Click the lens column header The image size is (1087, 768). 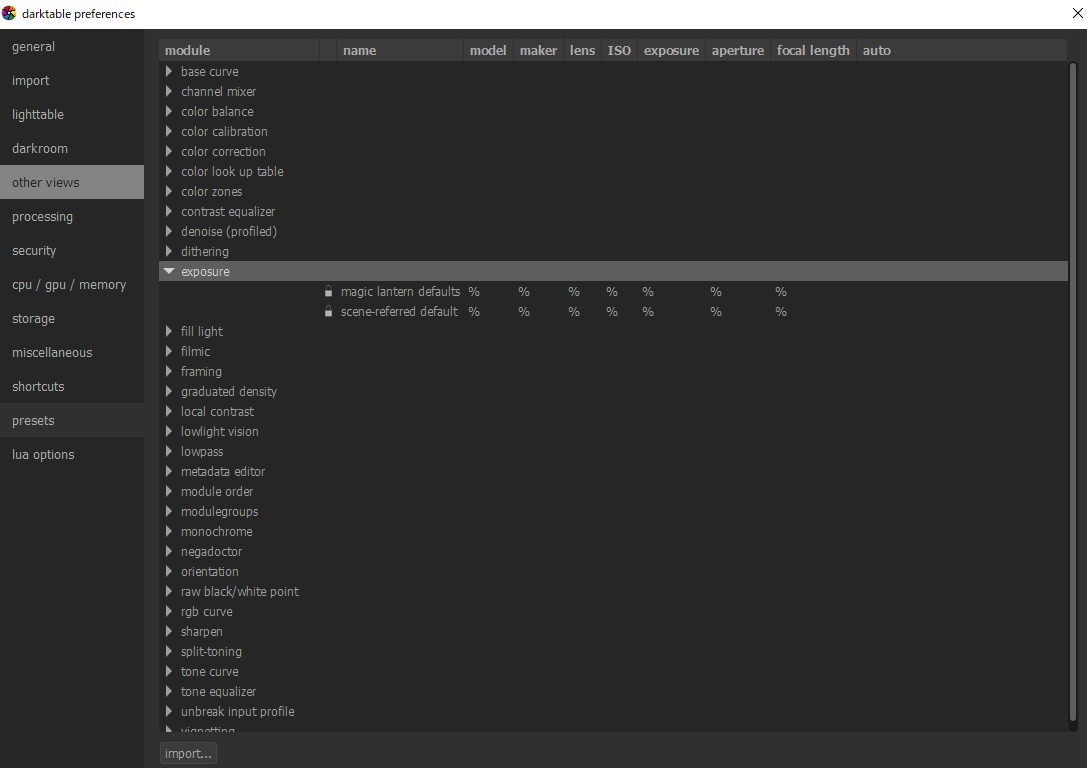tap(582, 51)
